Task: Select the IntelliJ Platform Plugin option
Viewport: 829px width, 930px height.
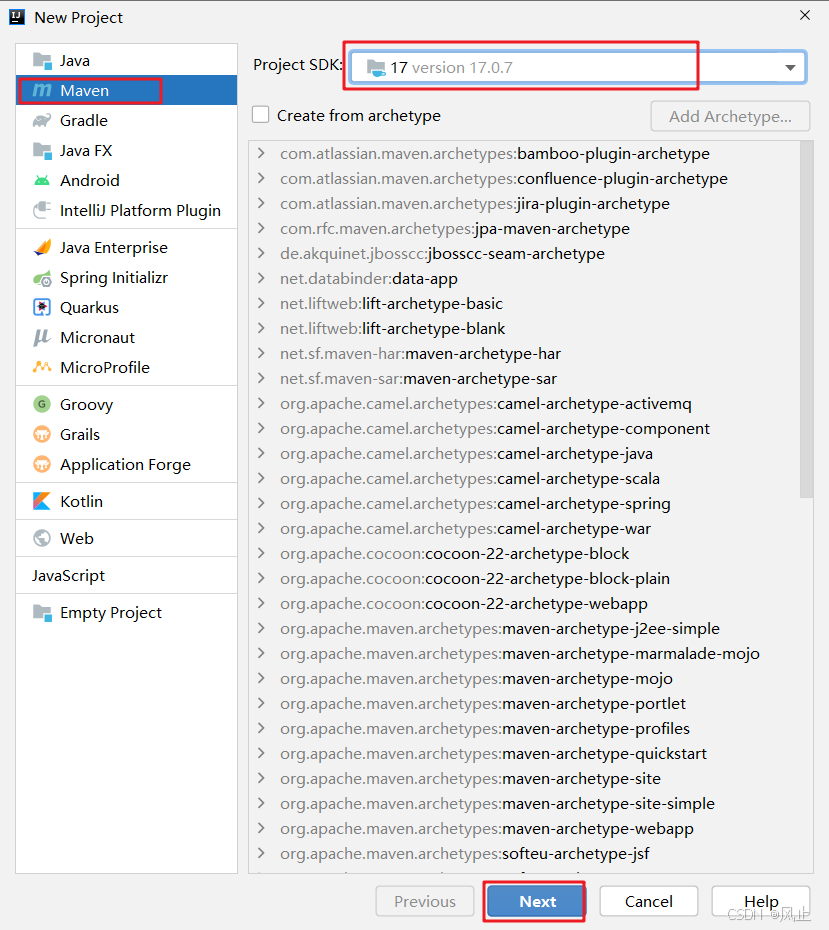Action: pos(140,211)
